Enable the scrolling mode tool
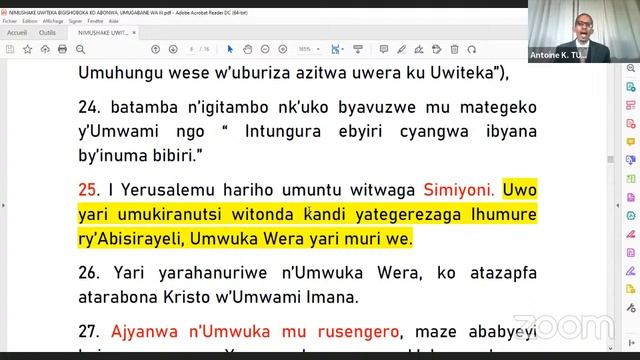The image size is (640, 360). pyautogui.click(x=358, y=49)
